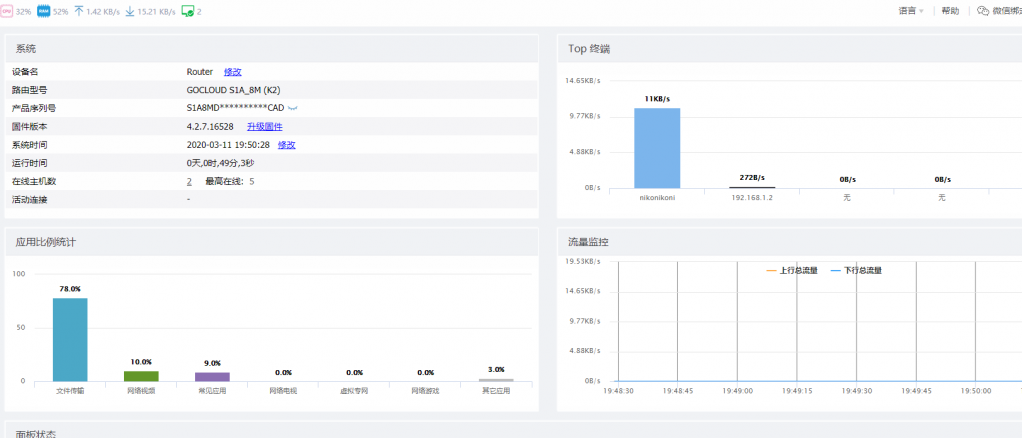Click the upload speed arrow icon
This screenshot has width=1022, height=438.
tap(79, 11)
